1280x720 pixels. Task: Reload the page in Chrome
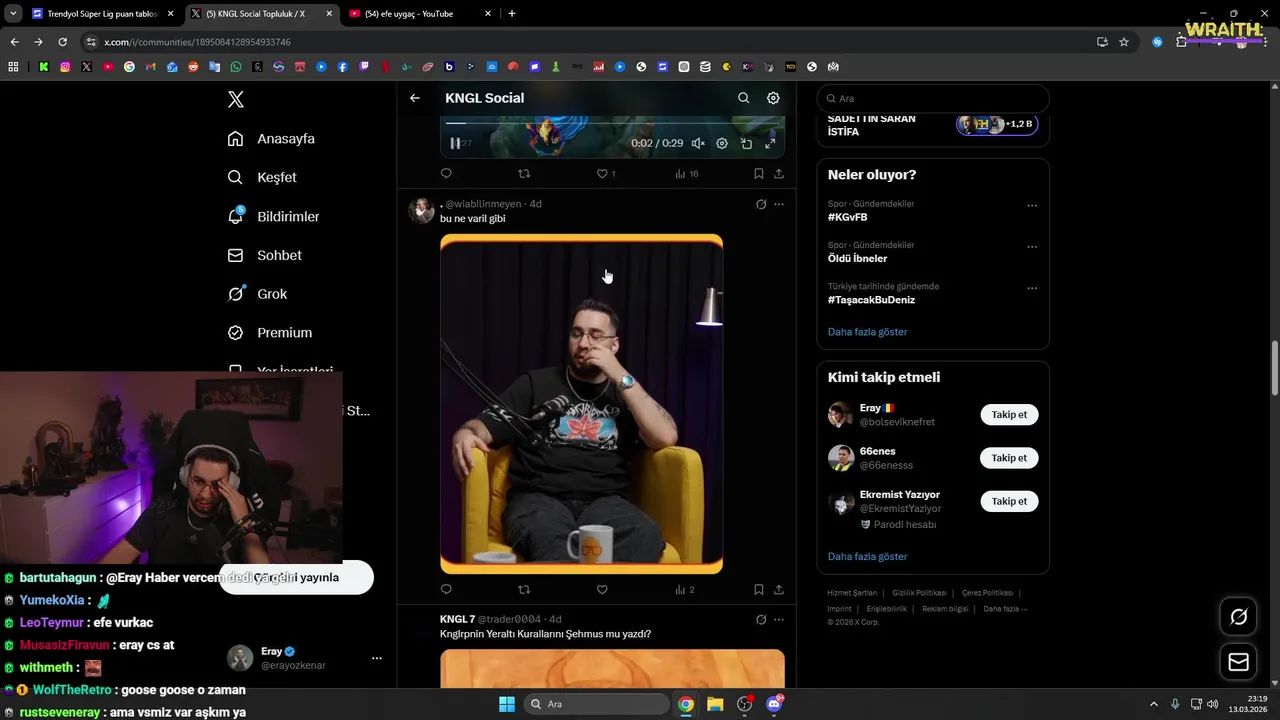click(x=62, y=42)
